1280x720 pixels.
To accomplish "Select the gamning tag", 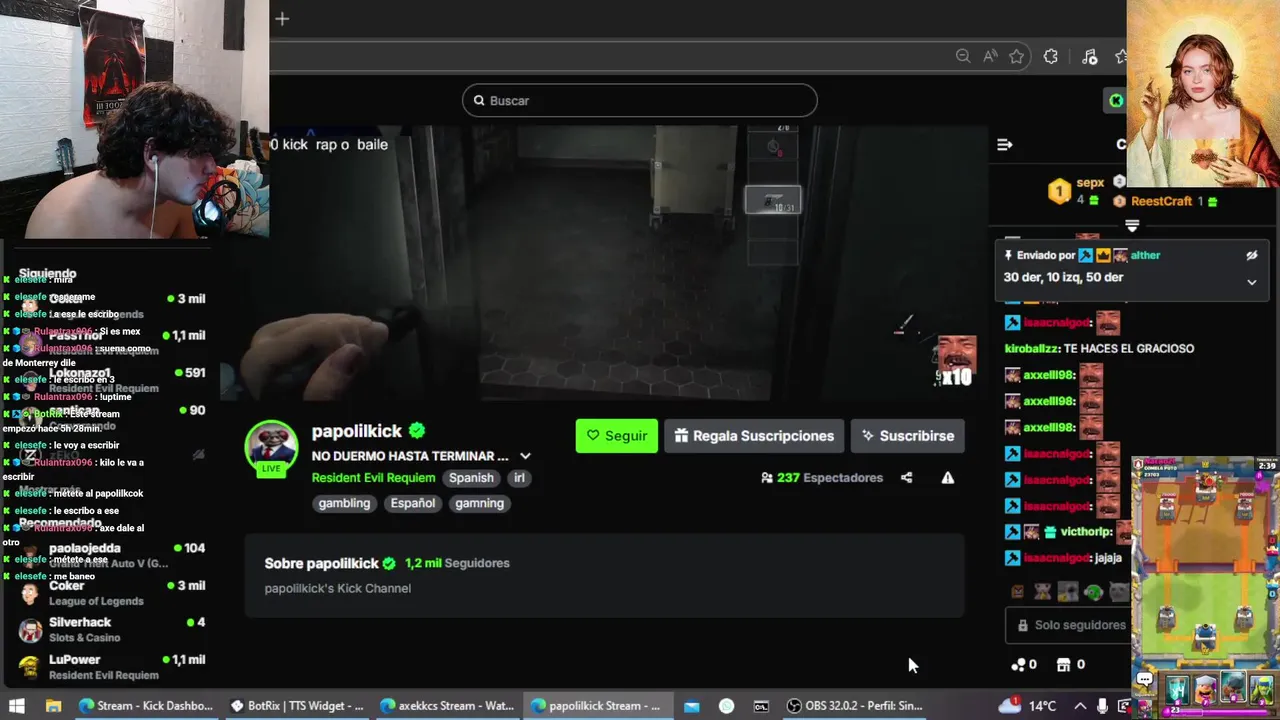I will pyautogui.click(x=480, y=503).
